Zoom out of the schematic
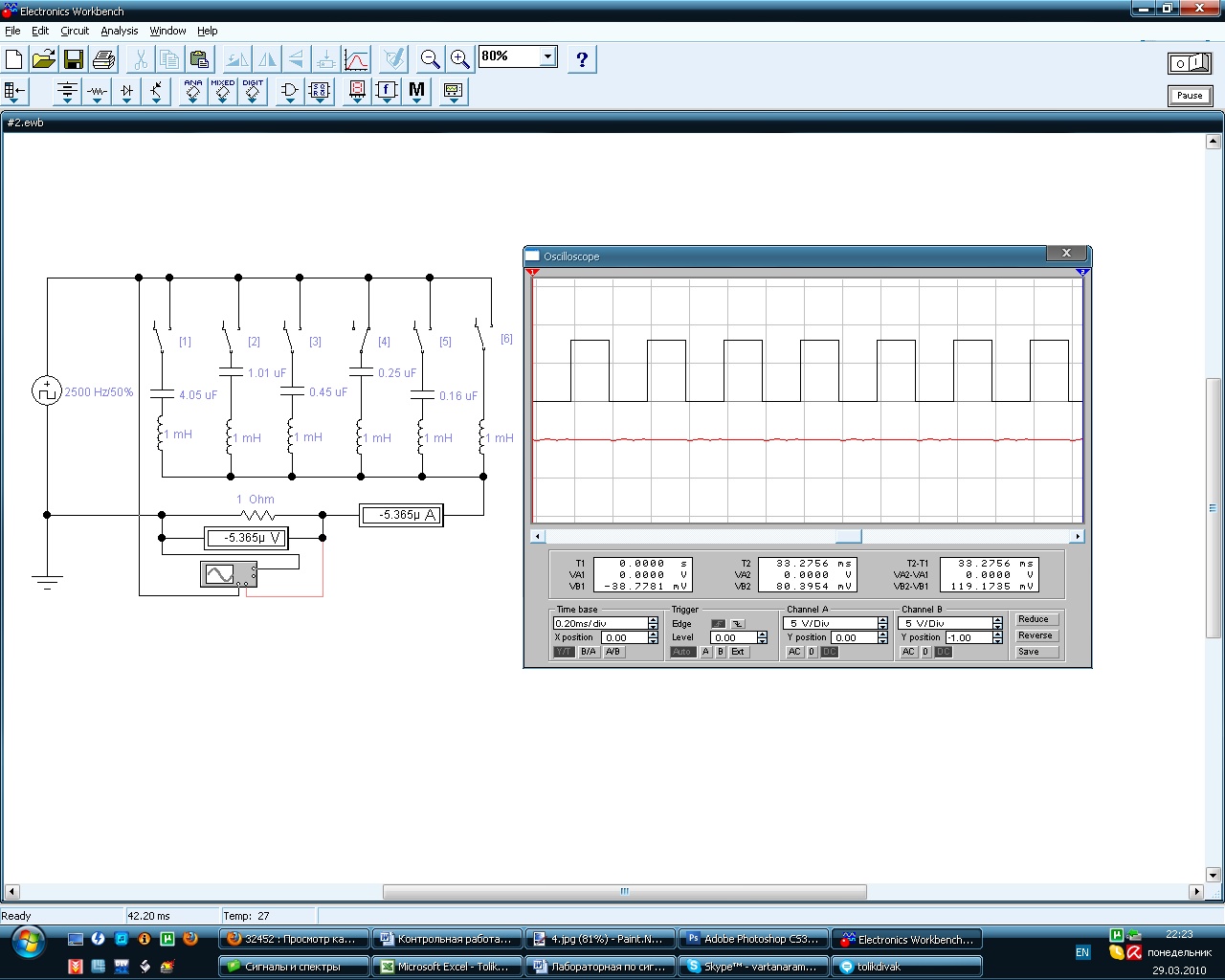This screenshot has height=980, width=1225. pyautogui.click(x=431, y=59)
